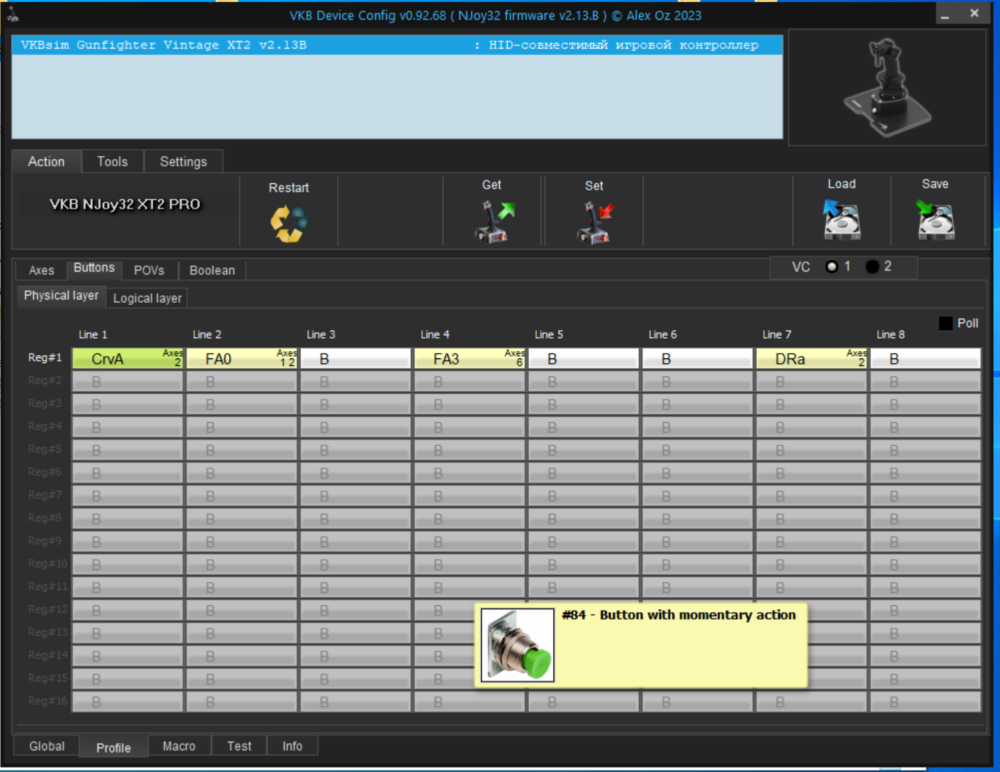Viewport: 1000px width, 772px height.
Task: Click Reg#2 Line 1 B cell
Action: tap(128, 382)
